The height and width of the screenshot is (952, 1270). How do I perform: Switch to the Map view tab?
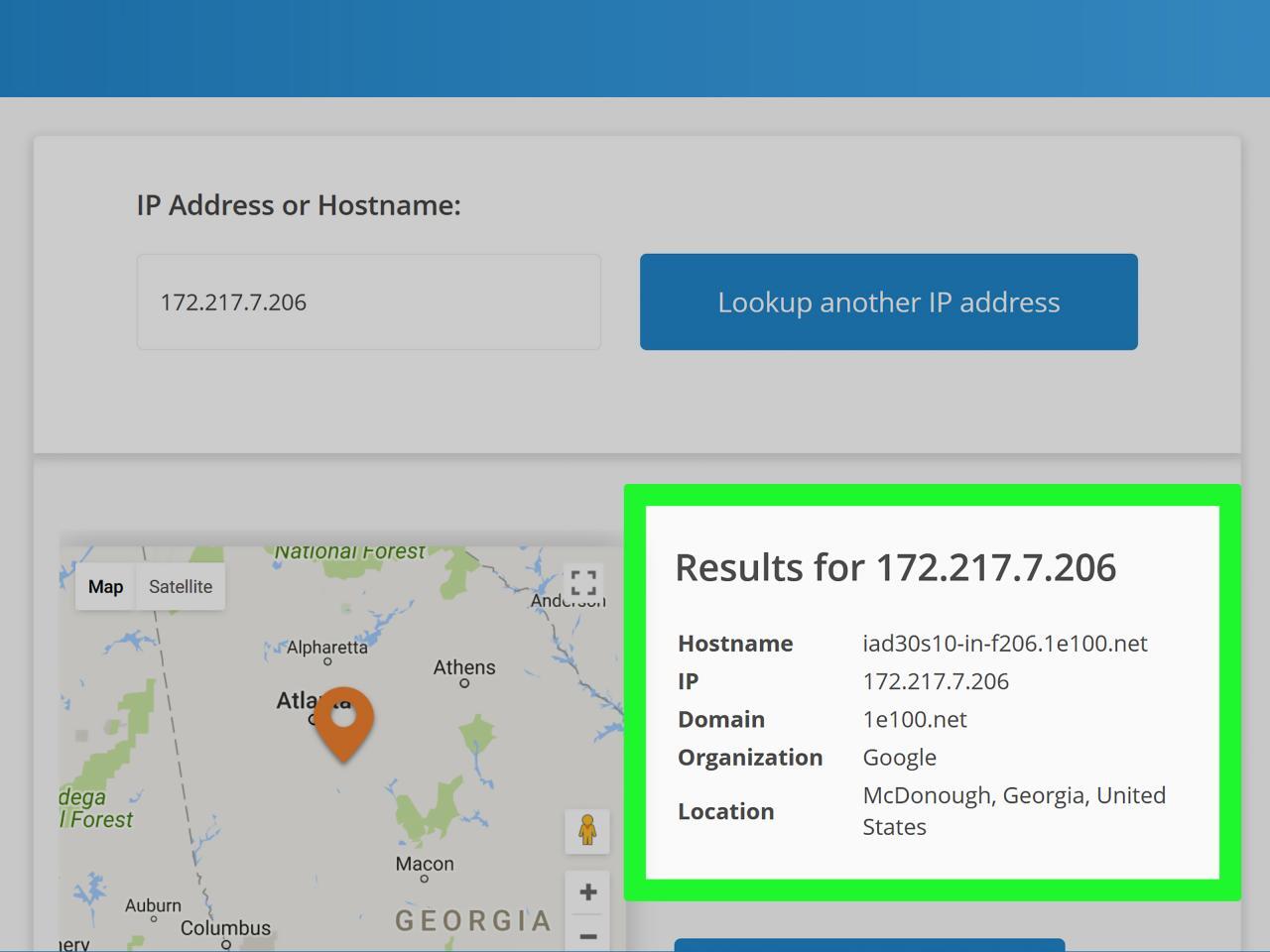click(105, 587)
